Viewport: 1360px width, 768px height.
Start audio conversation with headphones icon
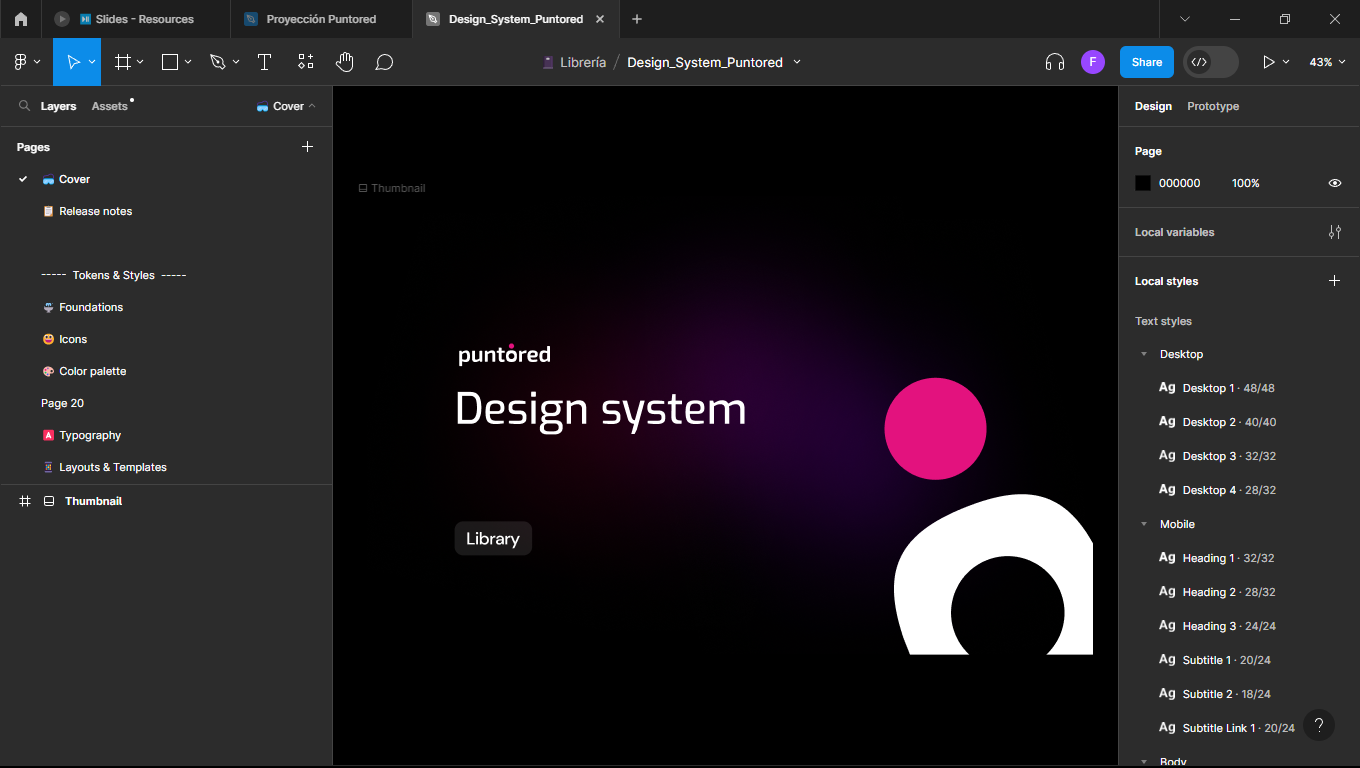tap(1054, 62)
